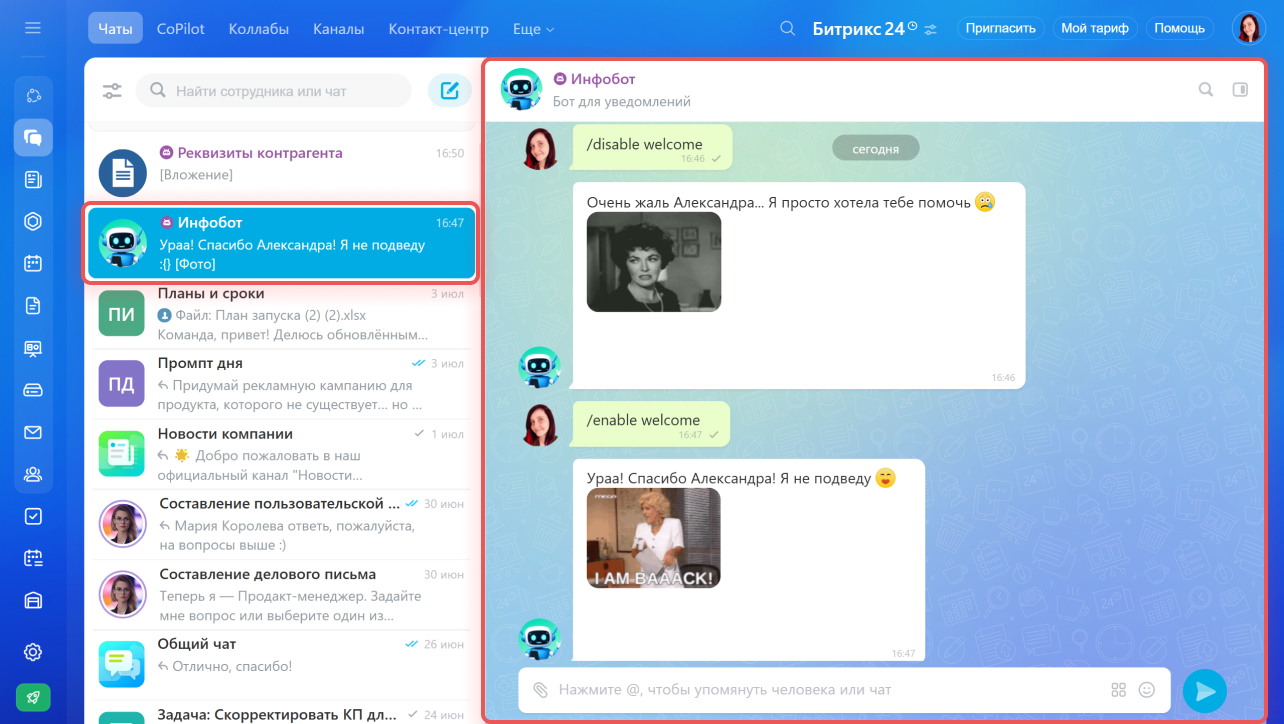The image size is (1284, 724).
Task: Click the ПИ avatar of Планы и сроки
Action: (x=122, y=314)
